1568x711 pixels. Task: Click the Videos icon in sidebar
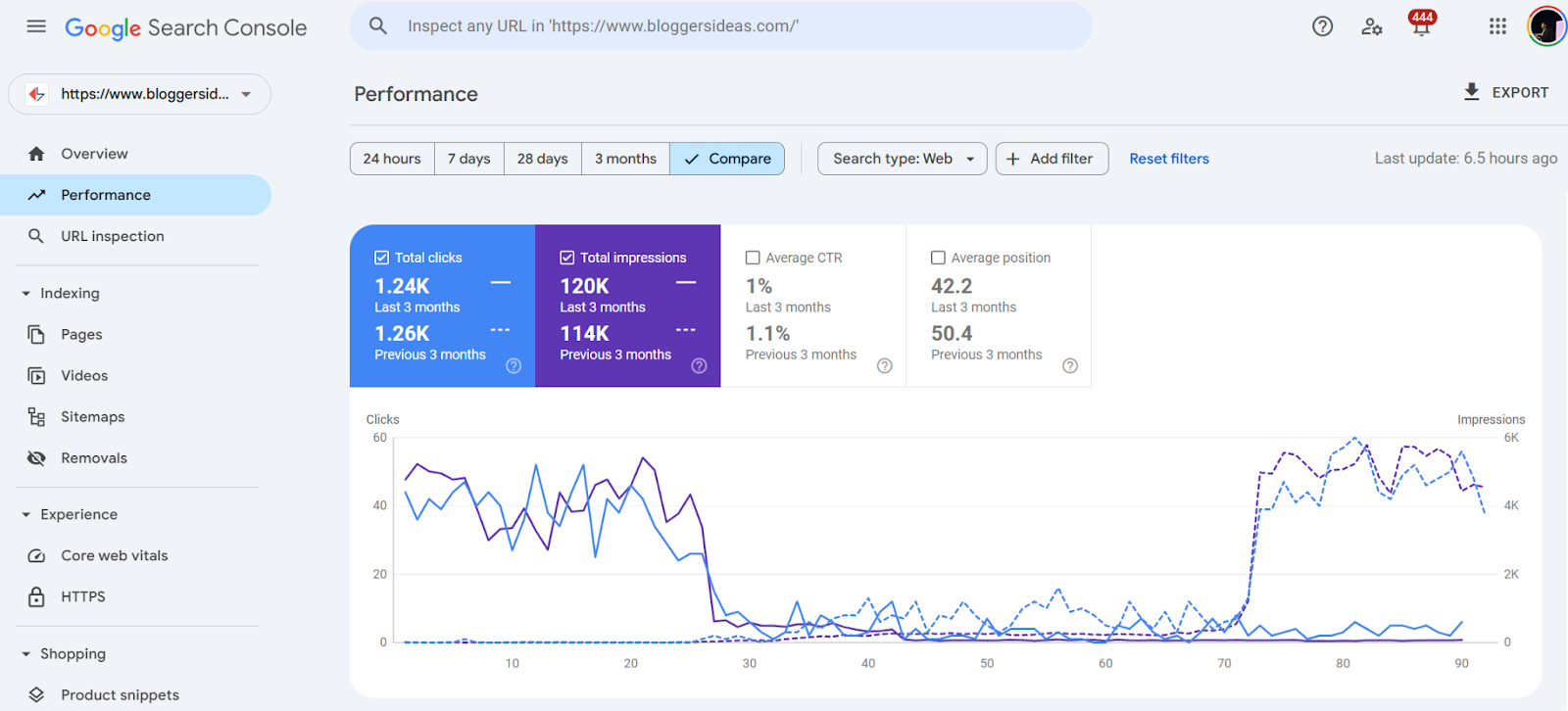36,376
